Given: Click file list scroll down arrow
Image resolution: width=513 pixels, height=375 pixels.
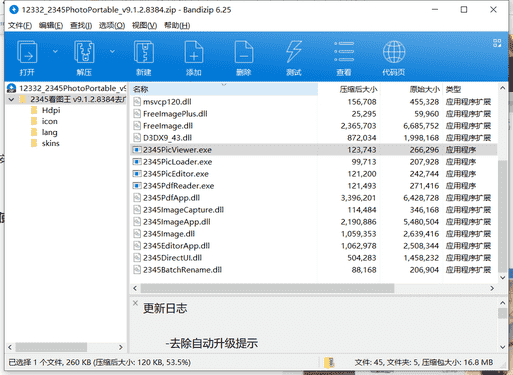Looking at the screenshot, I should (x=502, y=277).
